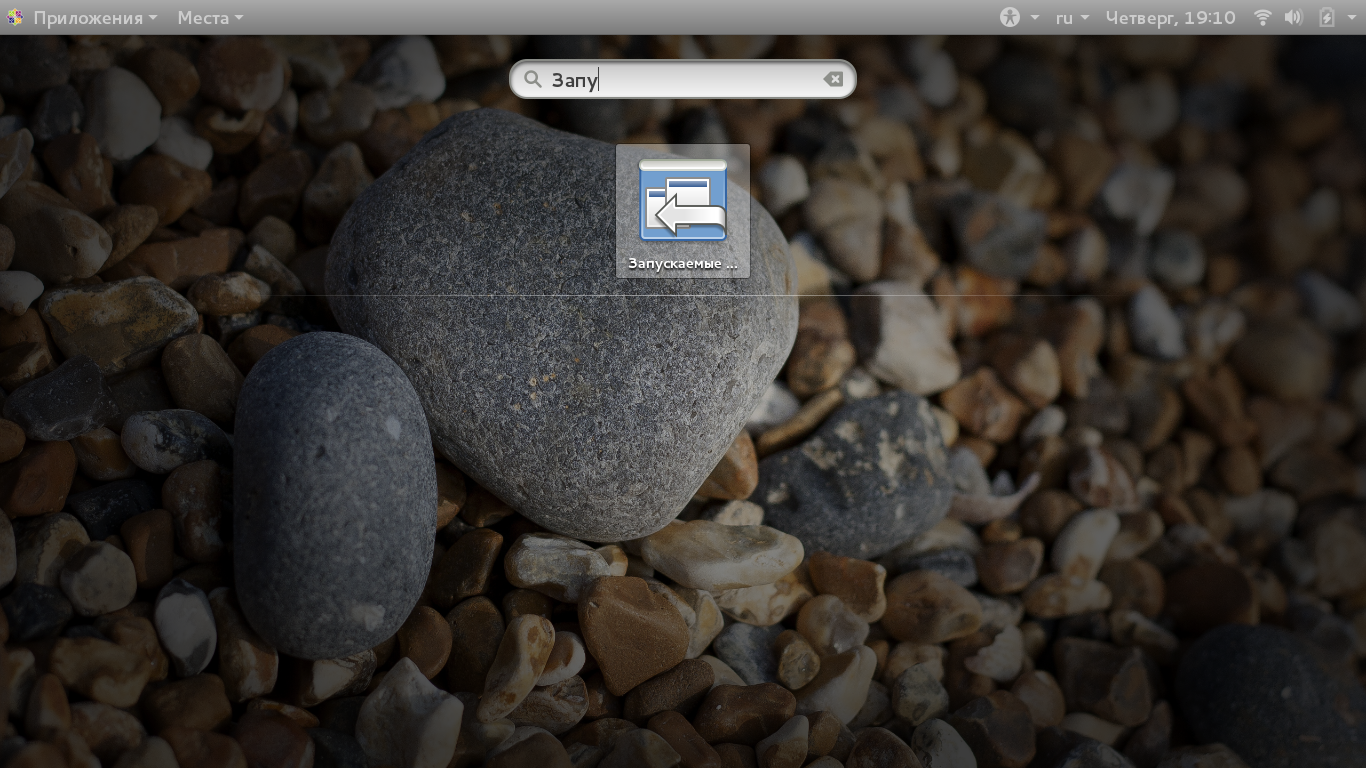Expand the system menu arrow beside battery

[x=1351, y=18]
